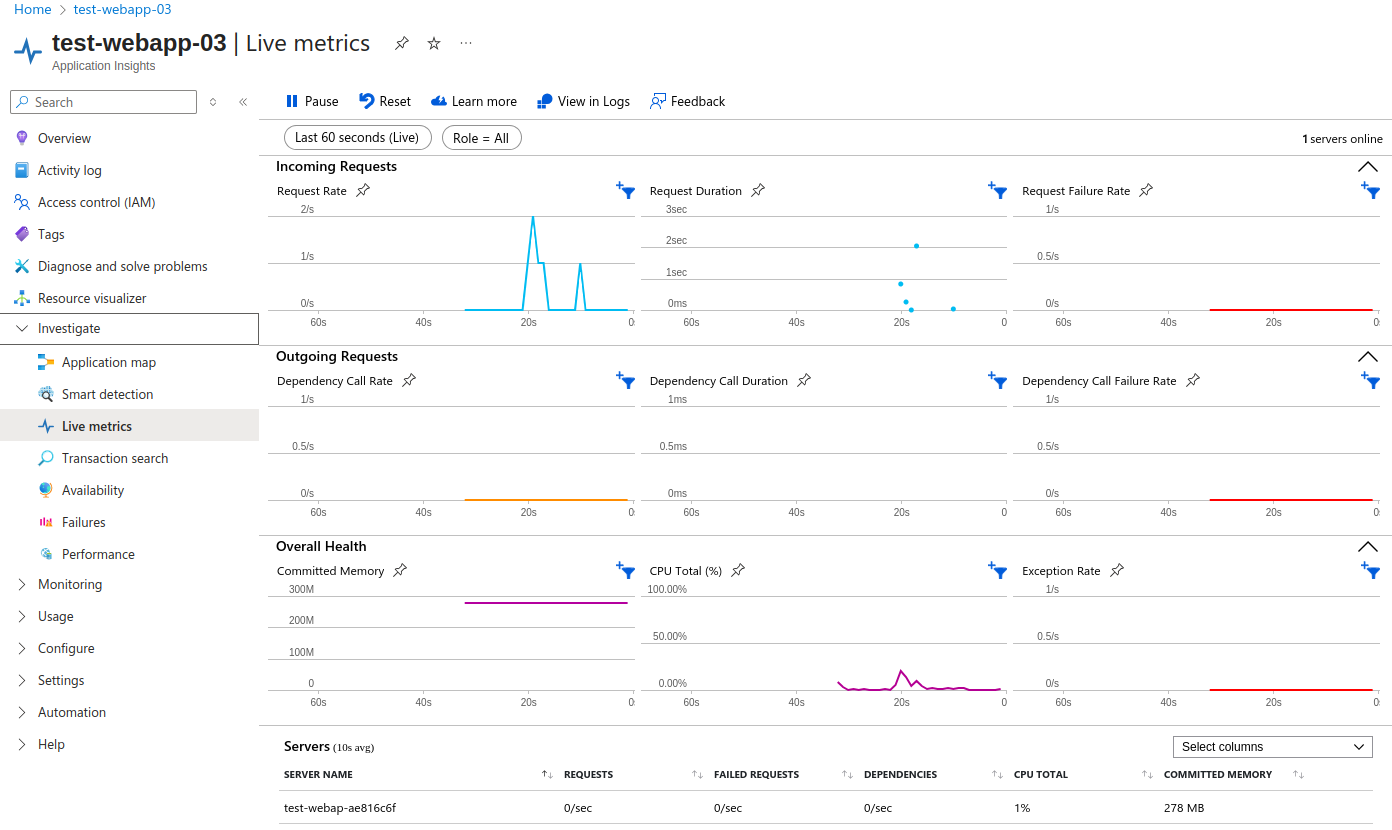Image resolution: width=1392 pixels, height=830 pixels.
Task: Pin the Dependency Call Duration chart
Action: pyautogui.click(x=804, y=380)
